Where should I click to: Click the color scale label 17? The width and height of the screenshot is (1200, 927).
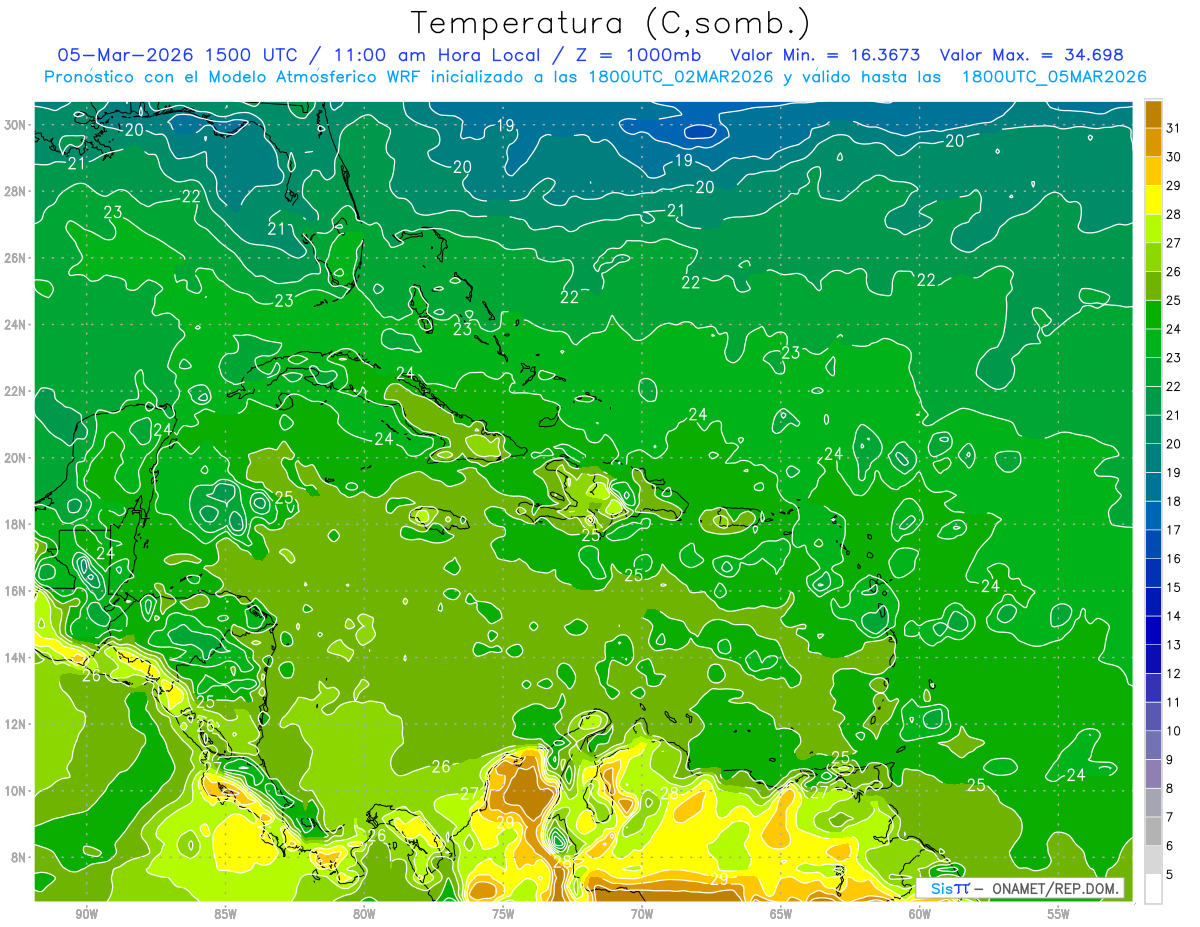coord(1174,529)
